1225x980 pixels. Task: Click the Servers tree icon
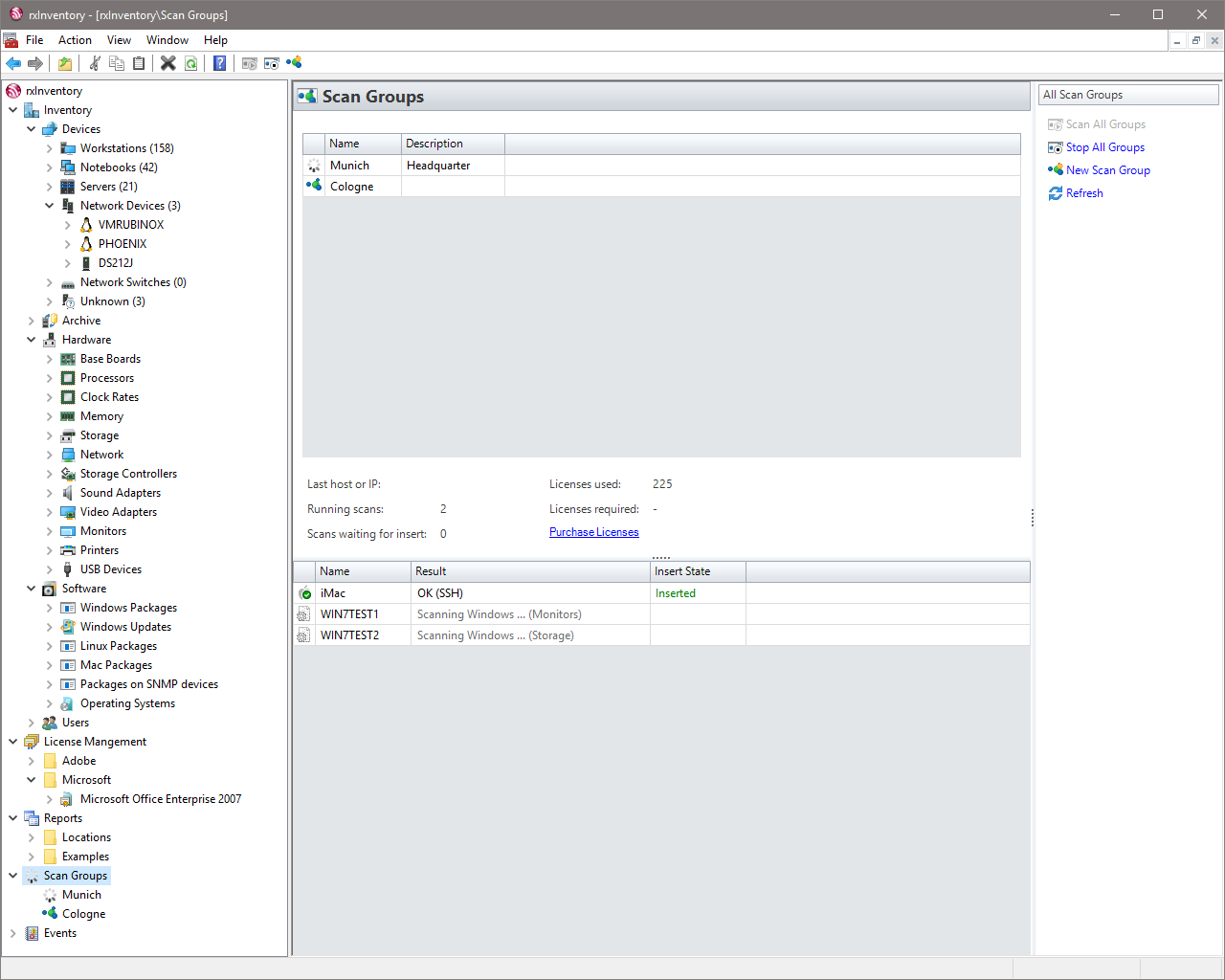point(68,187)
